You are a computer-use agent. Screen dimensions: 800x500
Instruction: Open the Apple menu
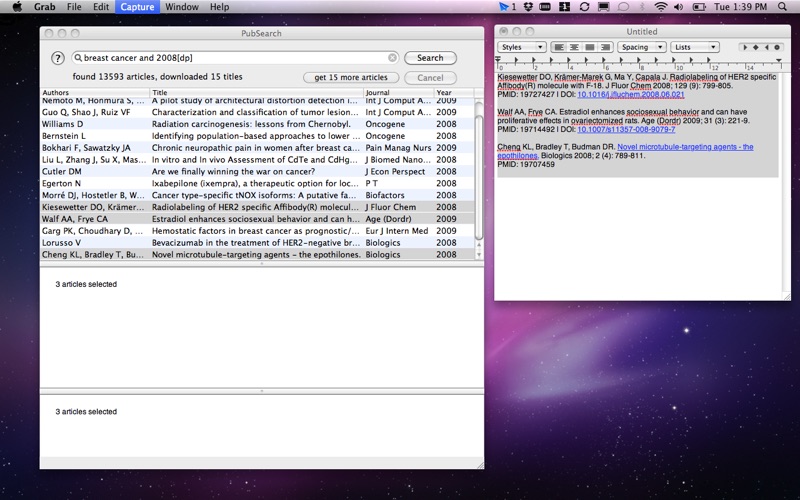point(17,7)
